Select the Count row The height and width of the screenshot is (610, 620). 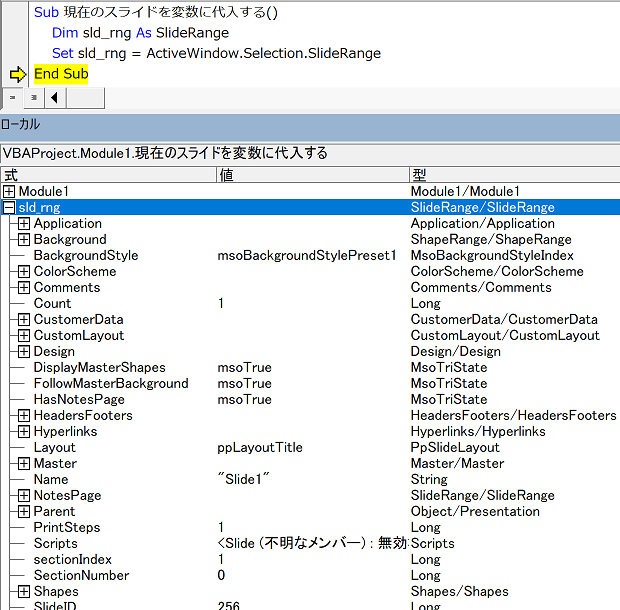tap(310, 303)
